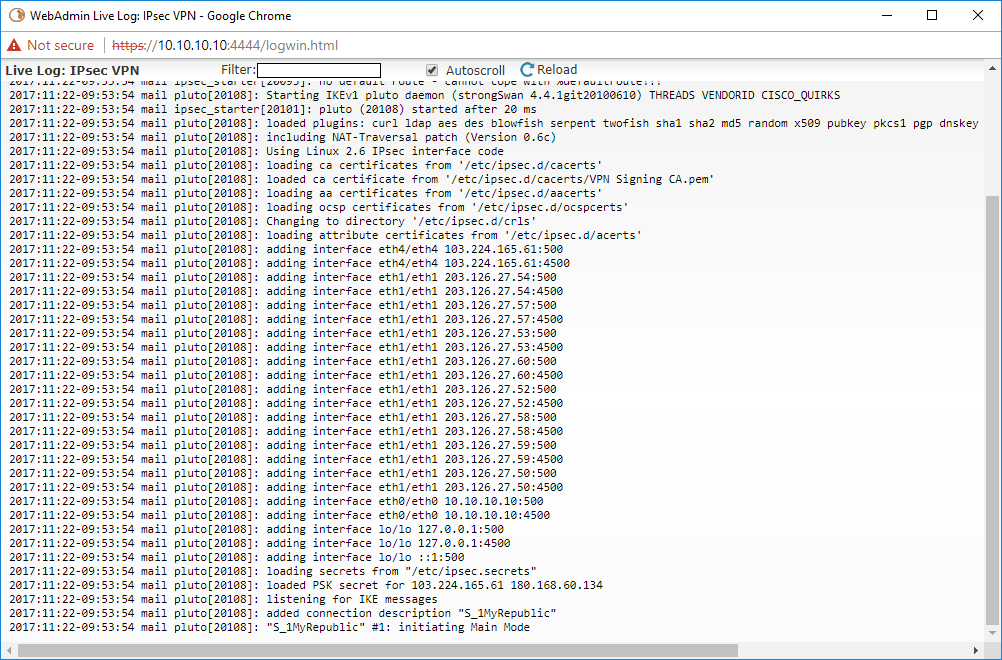Click the eth1 203.126.27.53:500 log line
The image size is (1002, 660).
[282, 334]
